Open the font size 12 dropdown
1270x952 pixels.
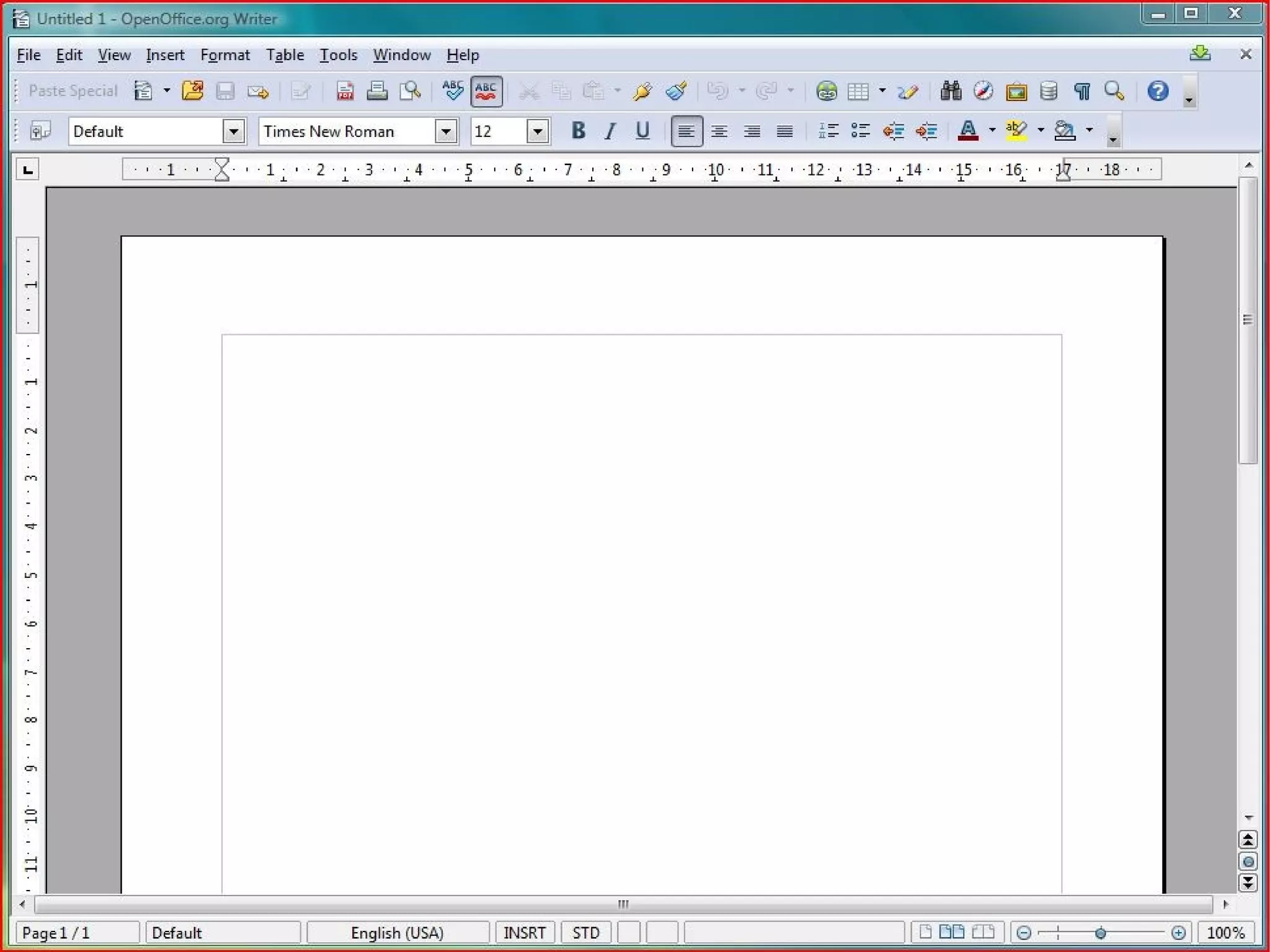coord(538,131)
